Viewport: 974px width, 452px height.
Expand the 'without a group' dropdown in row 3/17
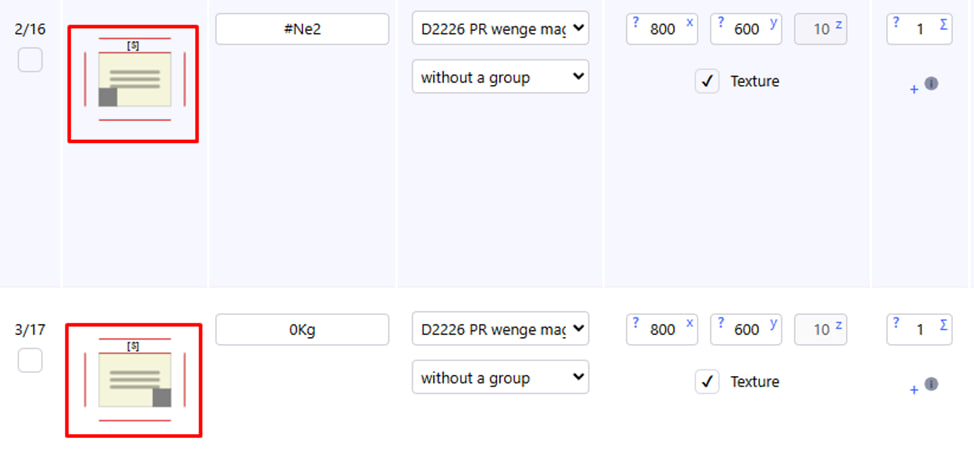(x=500, y=377)
